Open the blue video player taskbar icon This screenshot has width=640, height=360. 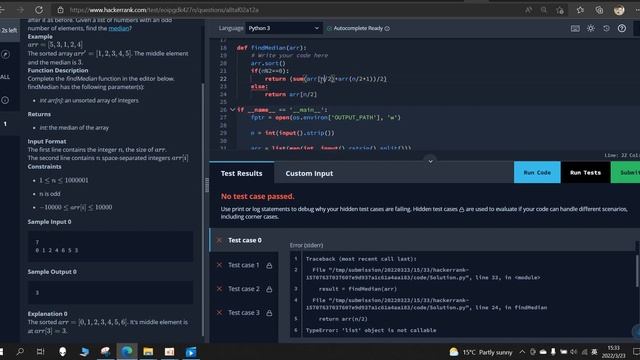point(191,351)
